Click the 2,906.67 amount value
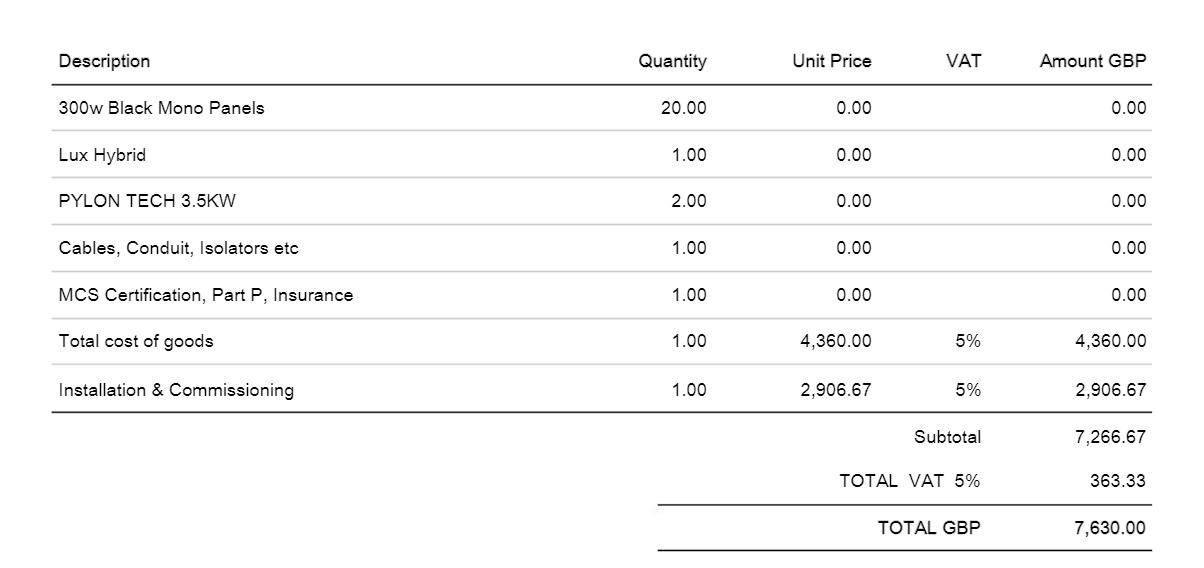1204x568 pixels. [x=1111, y=390]
